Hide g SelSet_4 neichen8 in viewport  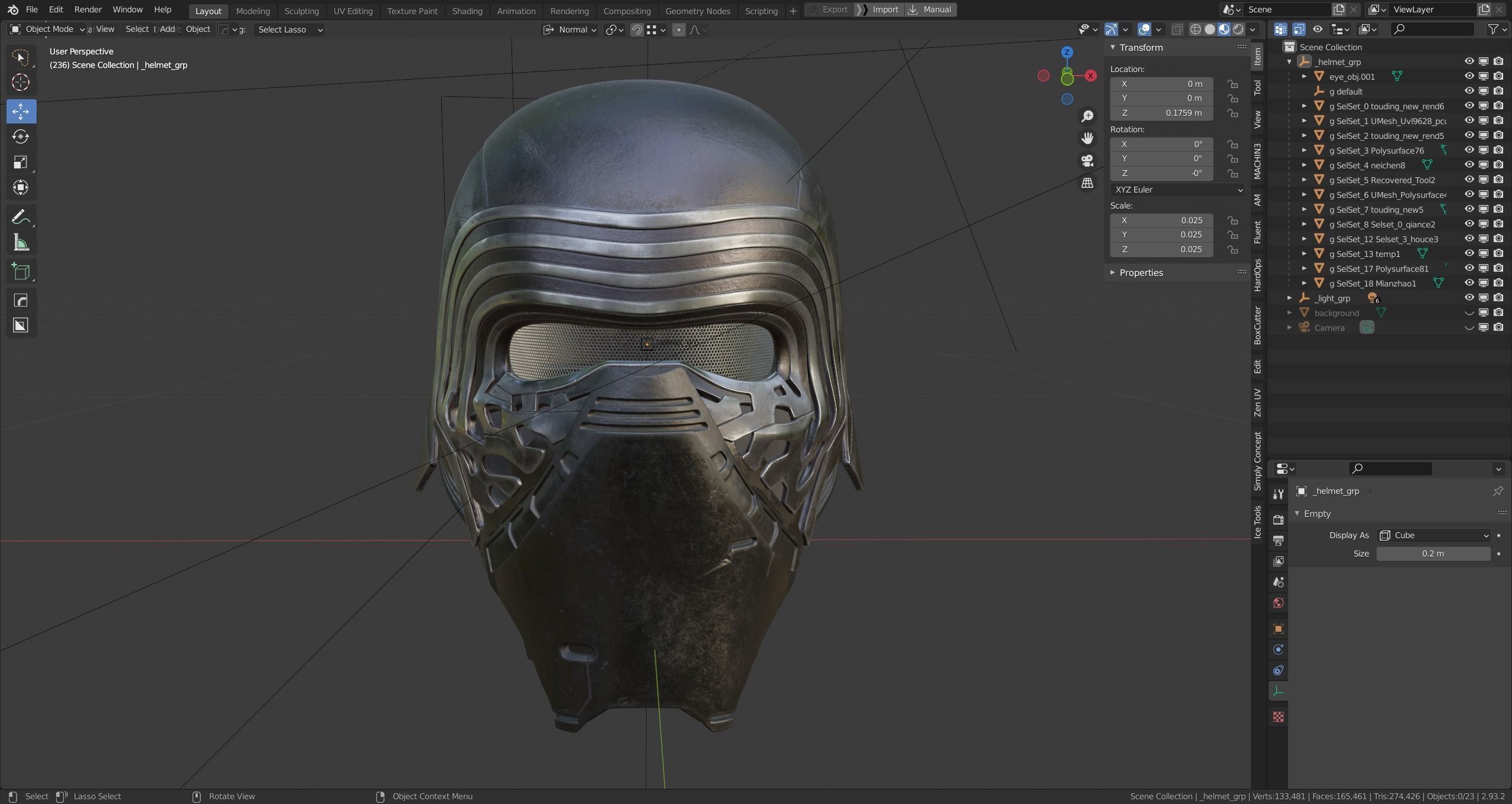[x=1469, y=165]
